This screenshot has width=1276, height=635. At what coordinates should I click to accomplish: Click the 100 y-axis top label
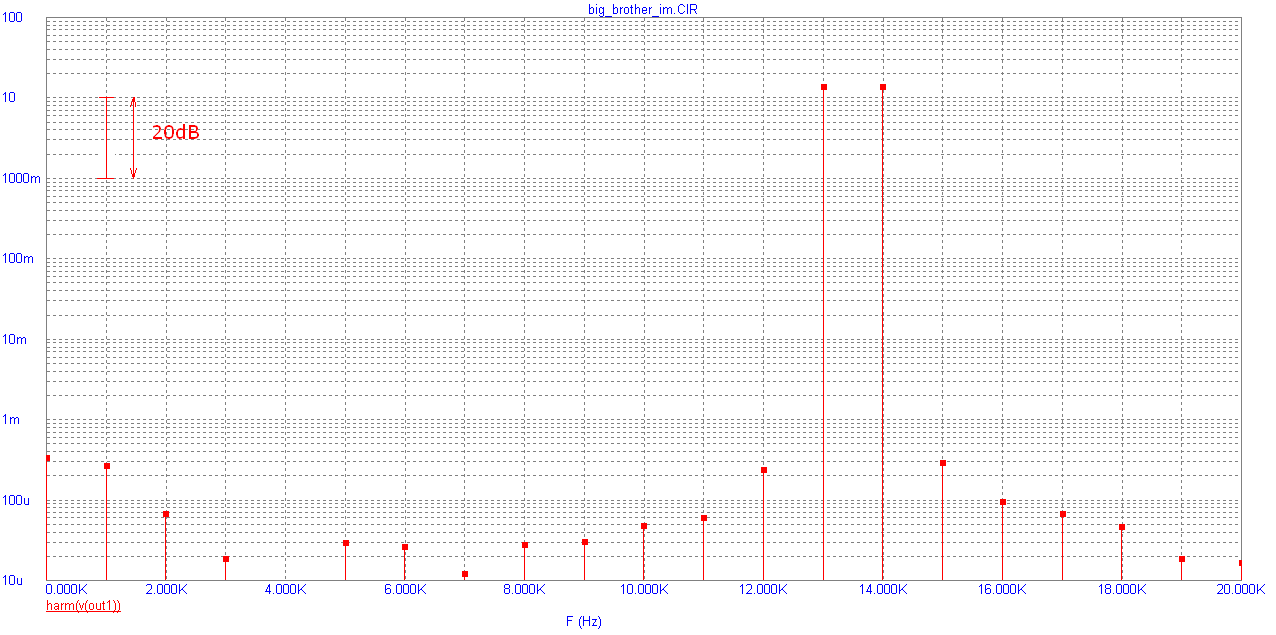coord(12,19)
